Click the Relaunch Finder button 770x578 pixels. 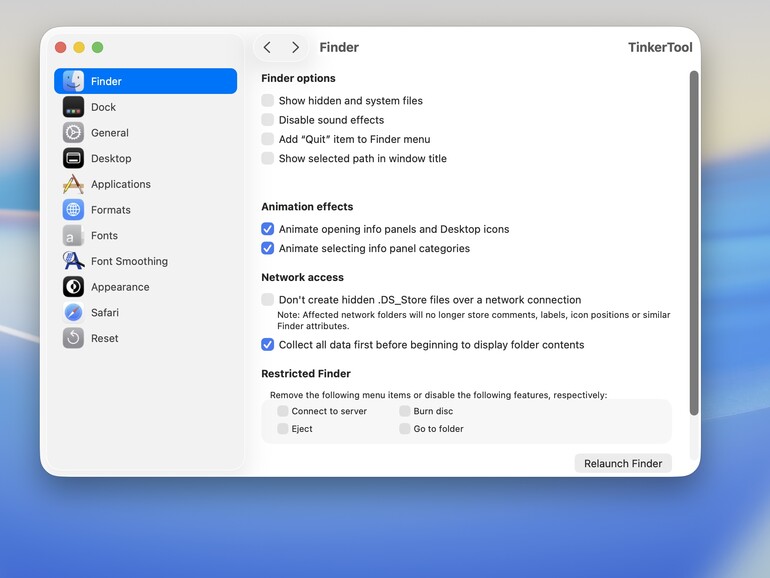point(623,463)
